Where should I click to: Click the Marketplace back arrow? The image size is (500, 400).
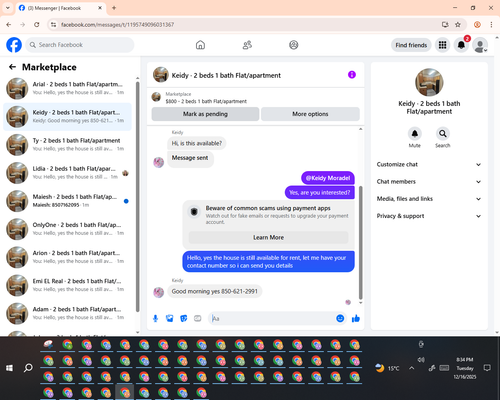point(12,67)
